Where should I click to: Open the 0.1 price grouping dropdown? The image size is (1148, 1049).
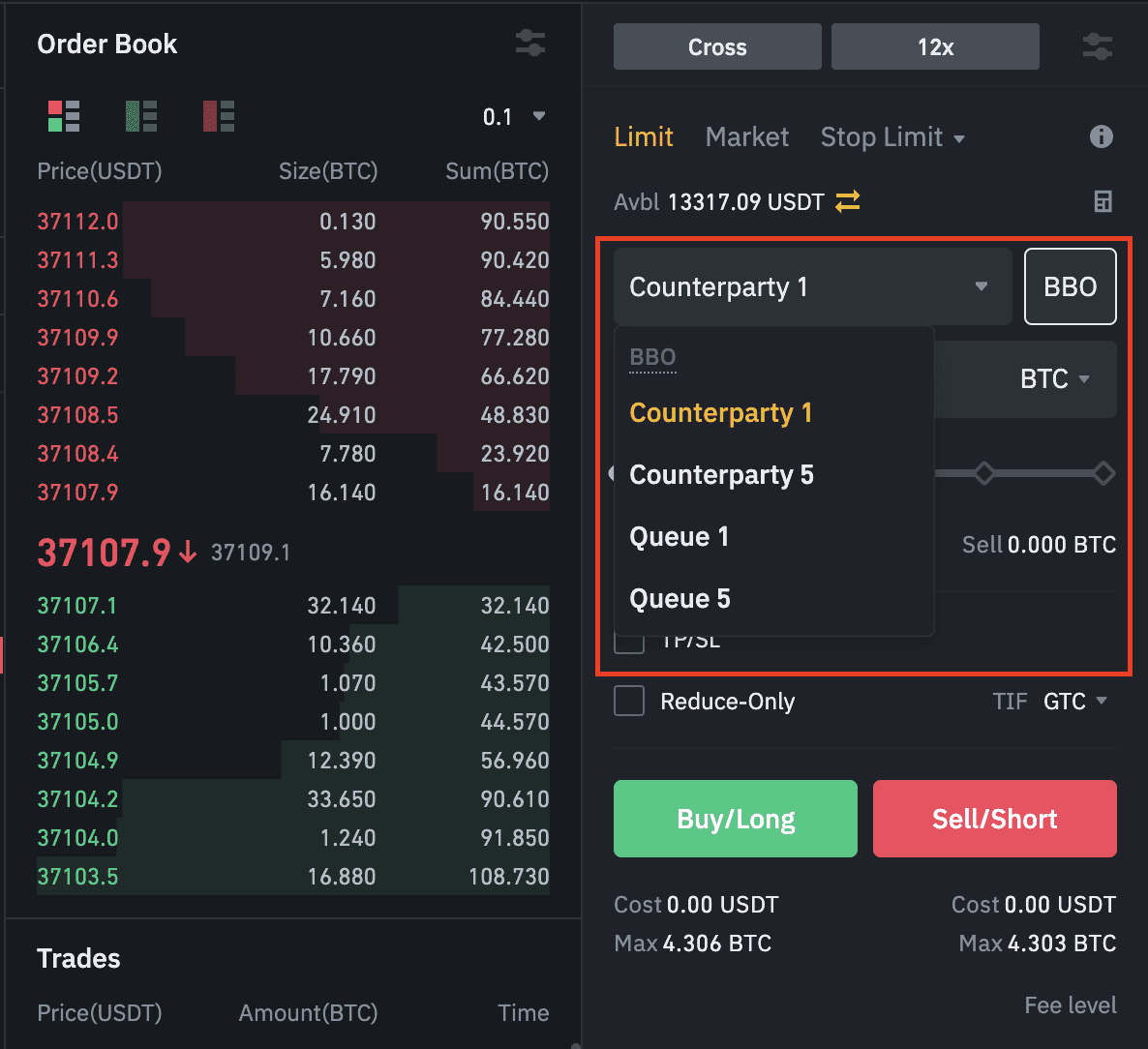514,116
